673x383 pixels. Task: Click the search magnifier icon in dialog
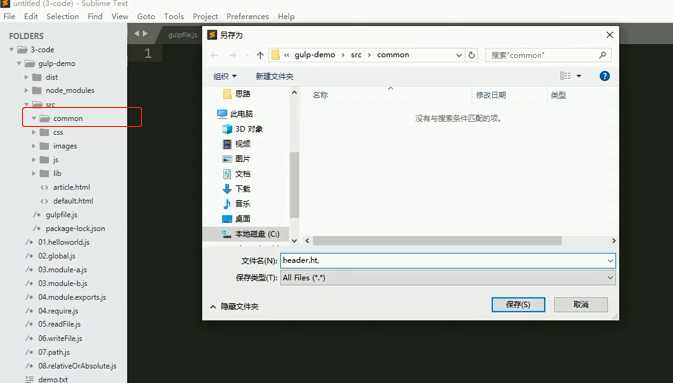(603, 55)
